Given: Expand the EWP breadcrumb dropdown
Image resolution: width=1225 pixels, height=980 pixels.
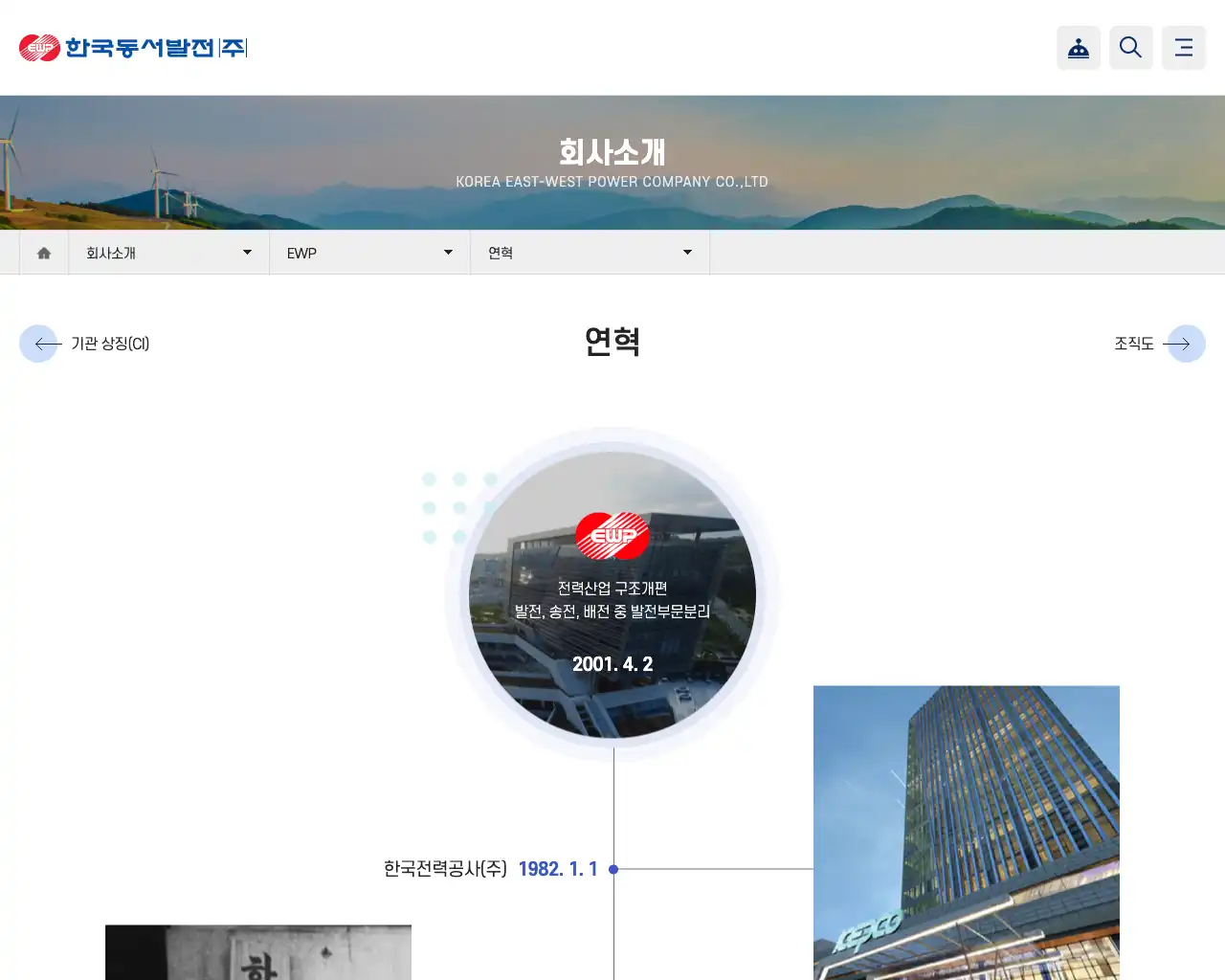Looking at the screenshot, I should point(447,252).
